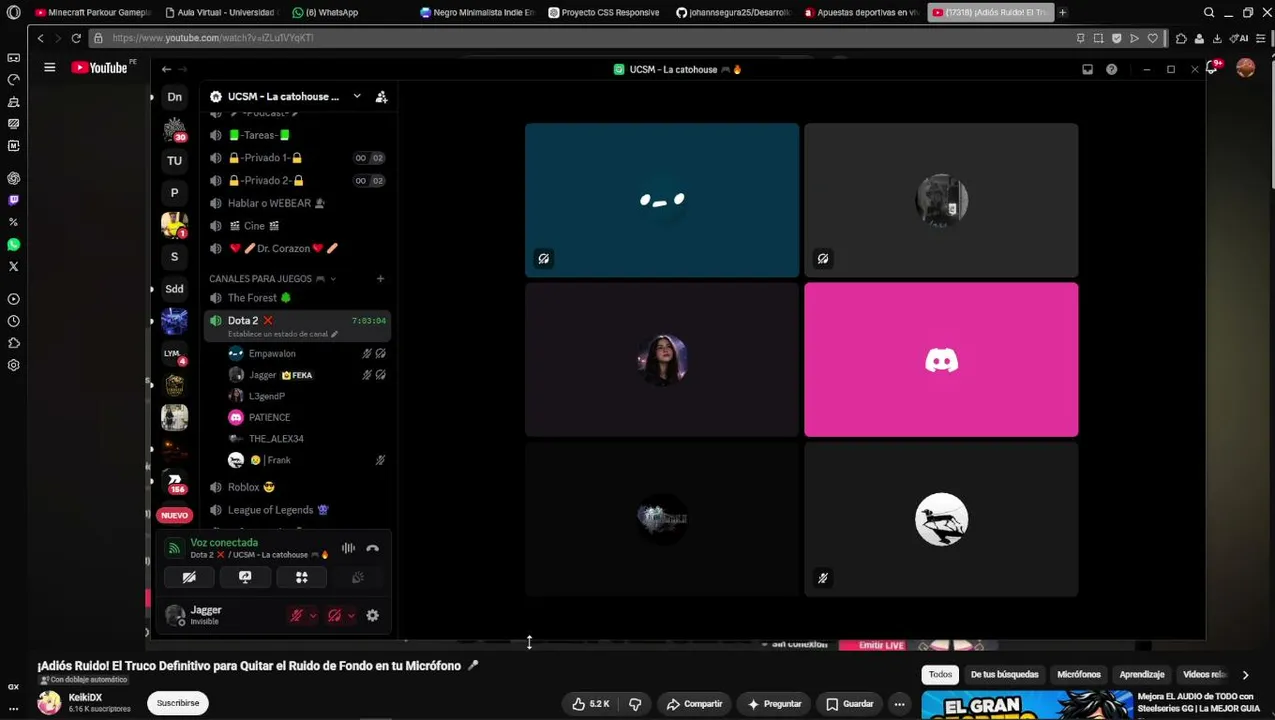This screenshot has width=1275, height=720.
Task: Click Compartir share button
Action: click(x=695, y=704)
